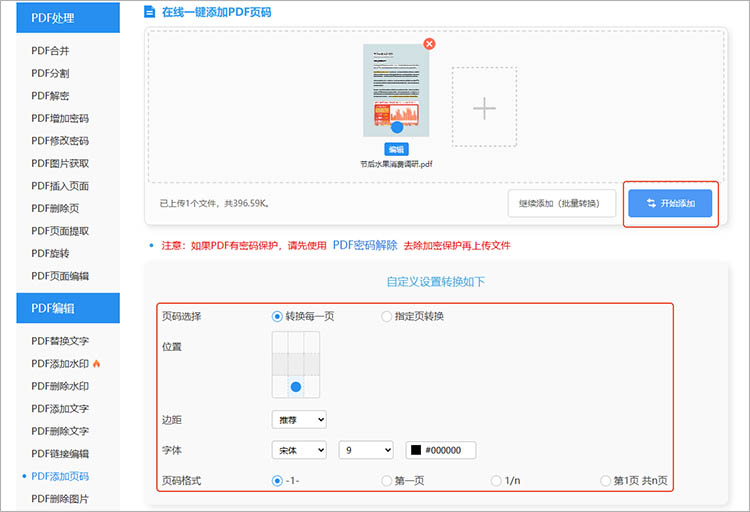Click the document icon beside page title
The width and height of the screenshot is (750, 512).
[150, 11]
